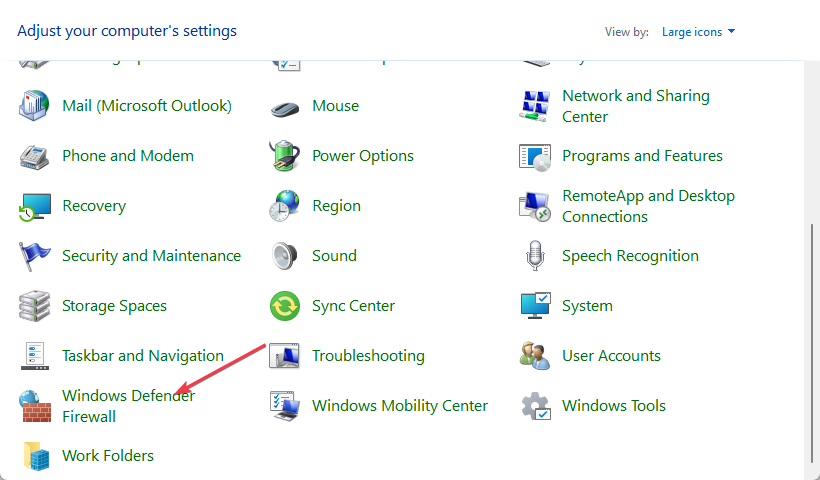Click the Troubleshooting icon

pyautogui.click(x=285, y=356)
